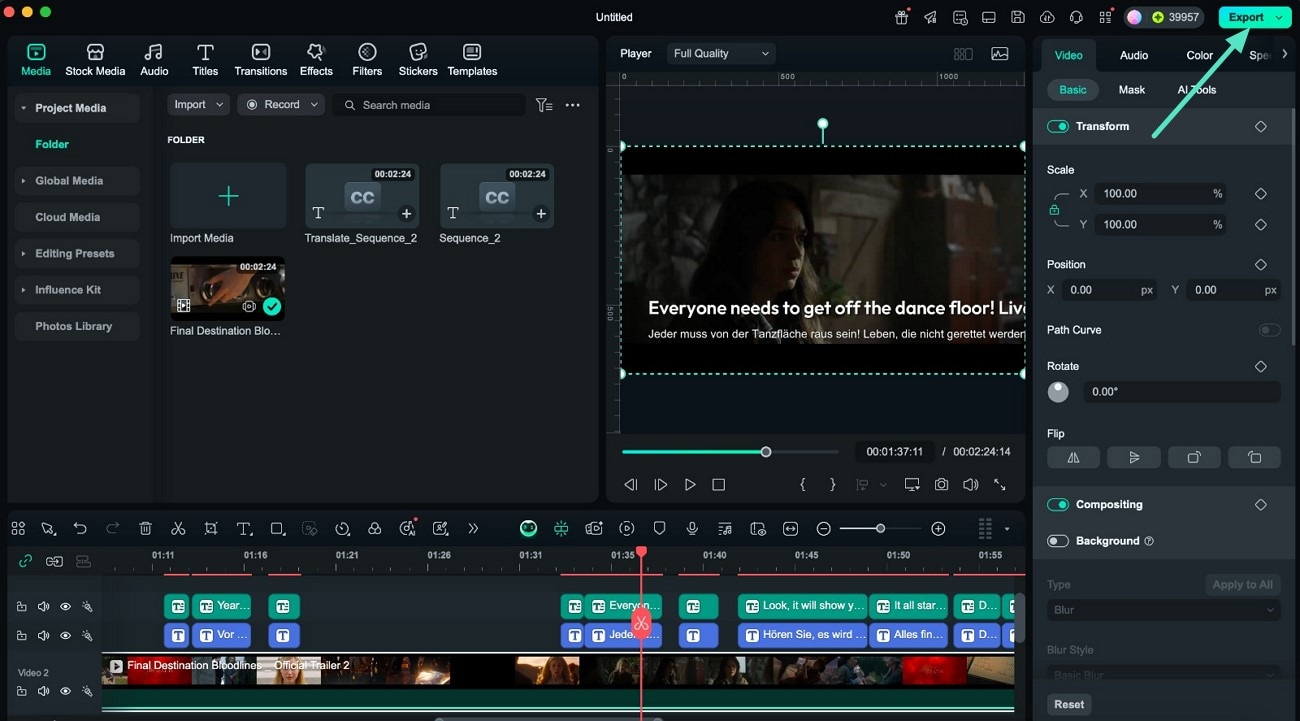The image size is (1300, 721).
Task: Click the player fullscreen expand icon
Action: point(999,484)
